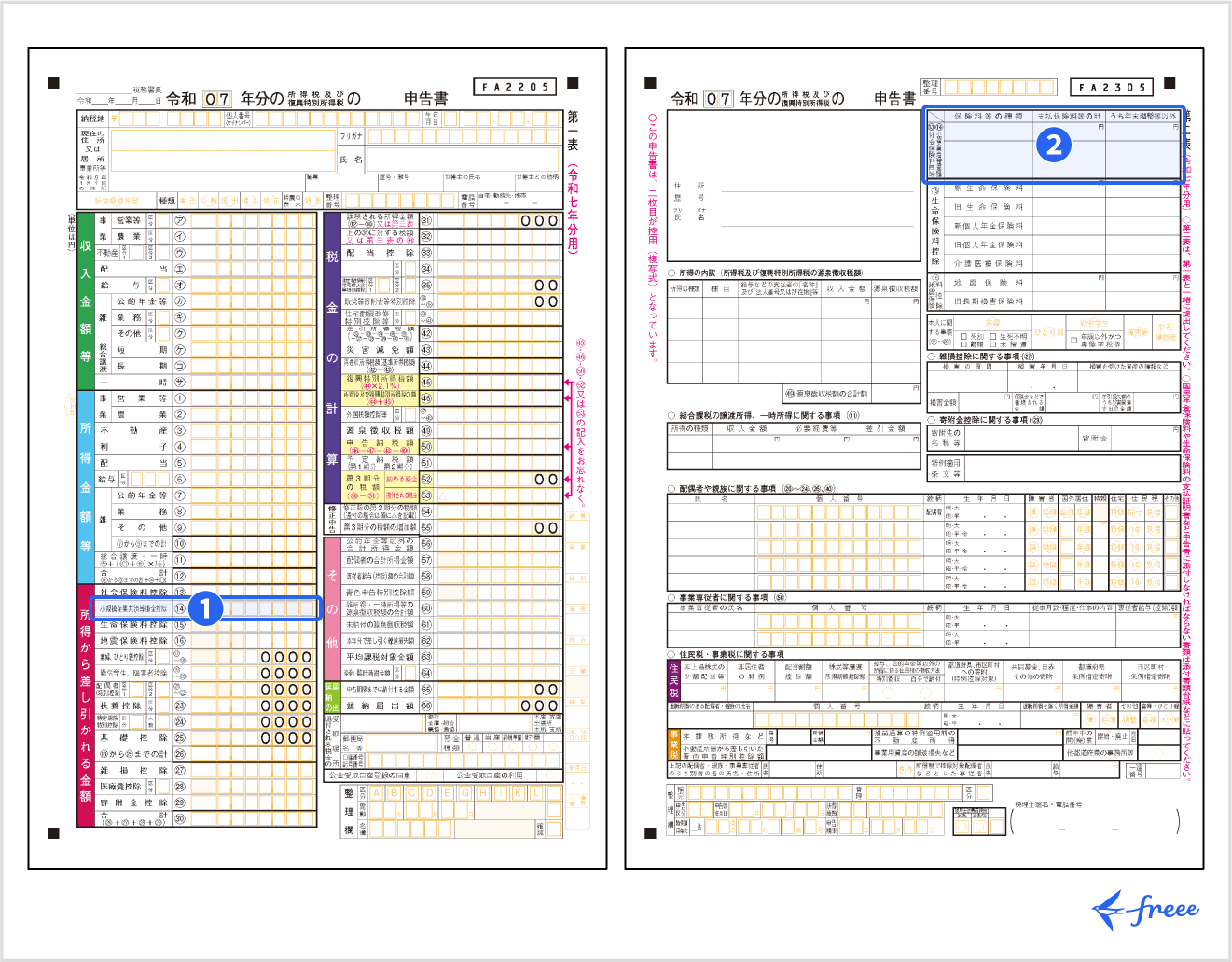Click the circled ㉚ deductions total marker
This screenshot has height=962, width=1232.
[x=180, y=818]
